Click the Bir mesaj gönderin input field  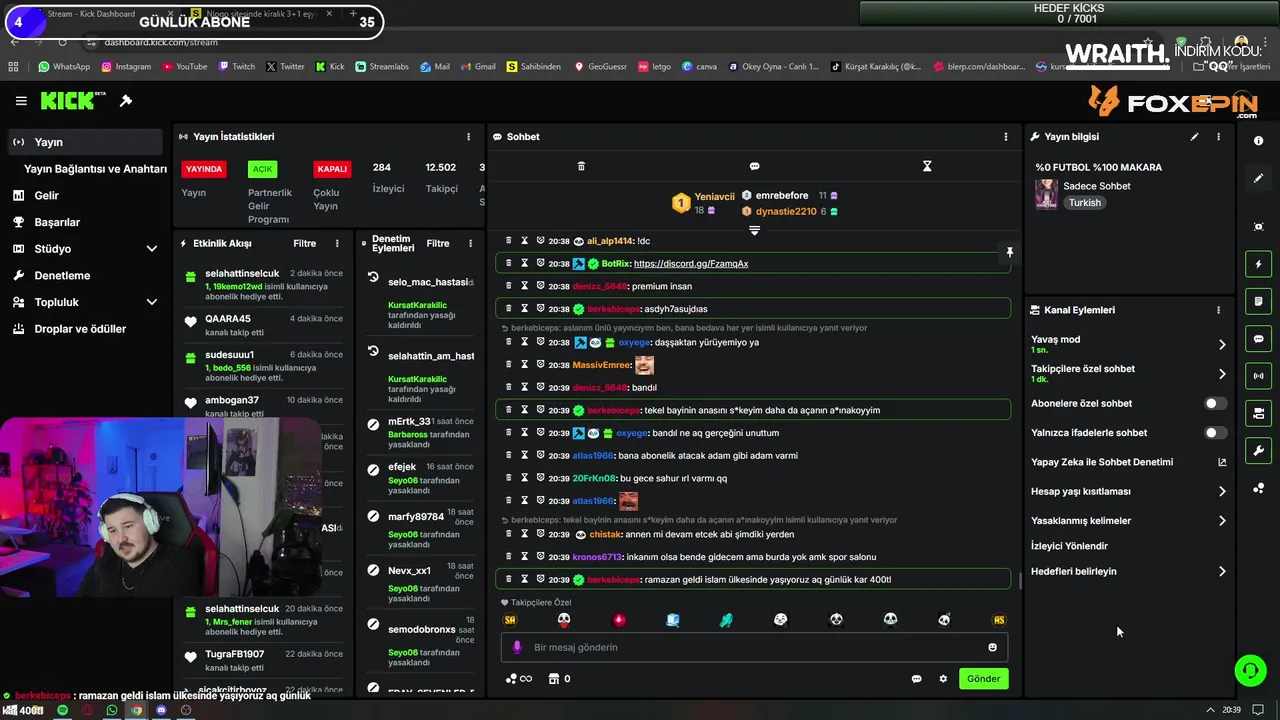pos(754,647)
